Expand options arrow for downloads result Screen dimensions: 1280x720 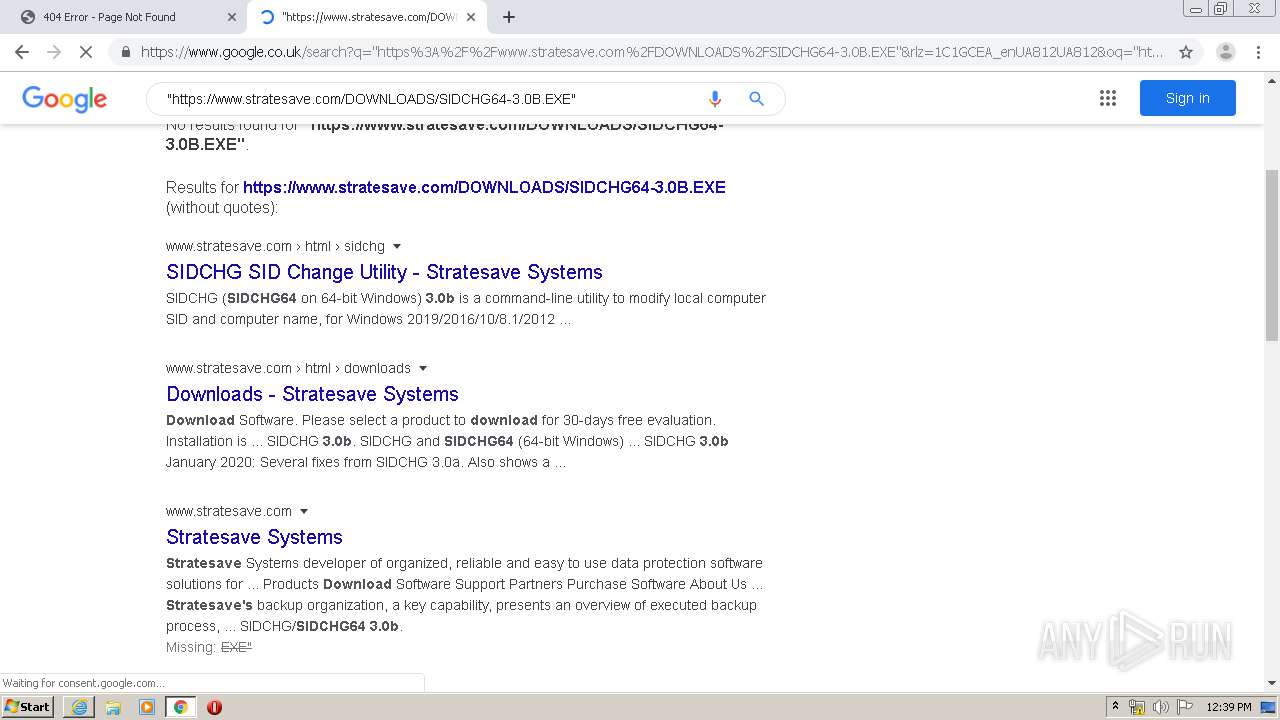(x=423, y=368)
